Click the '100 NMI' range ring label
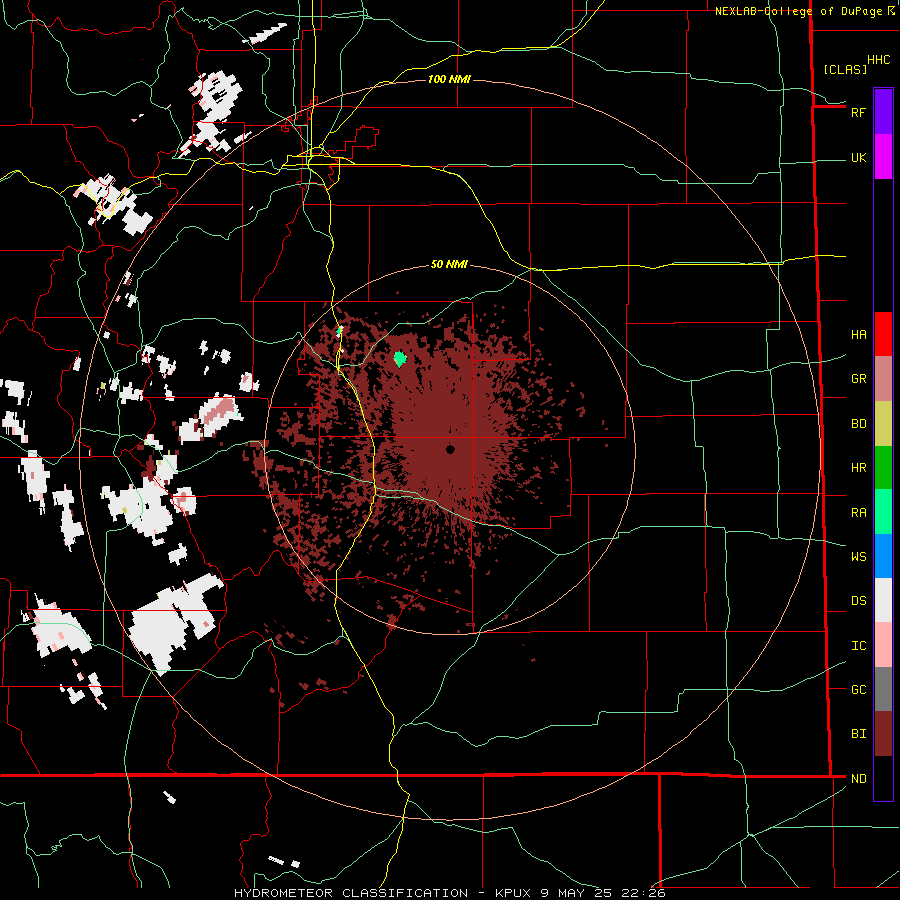The height and width of the screenshot is (900, 900). point(449,79)
